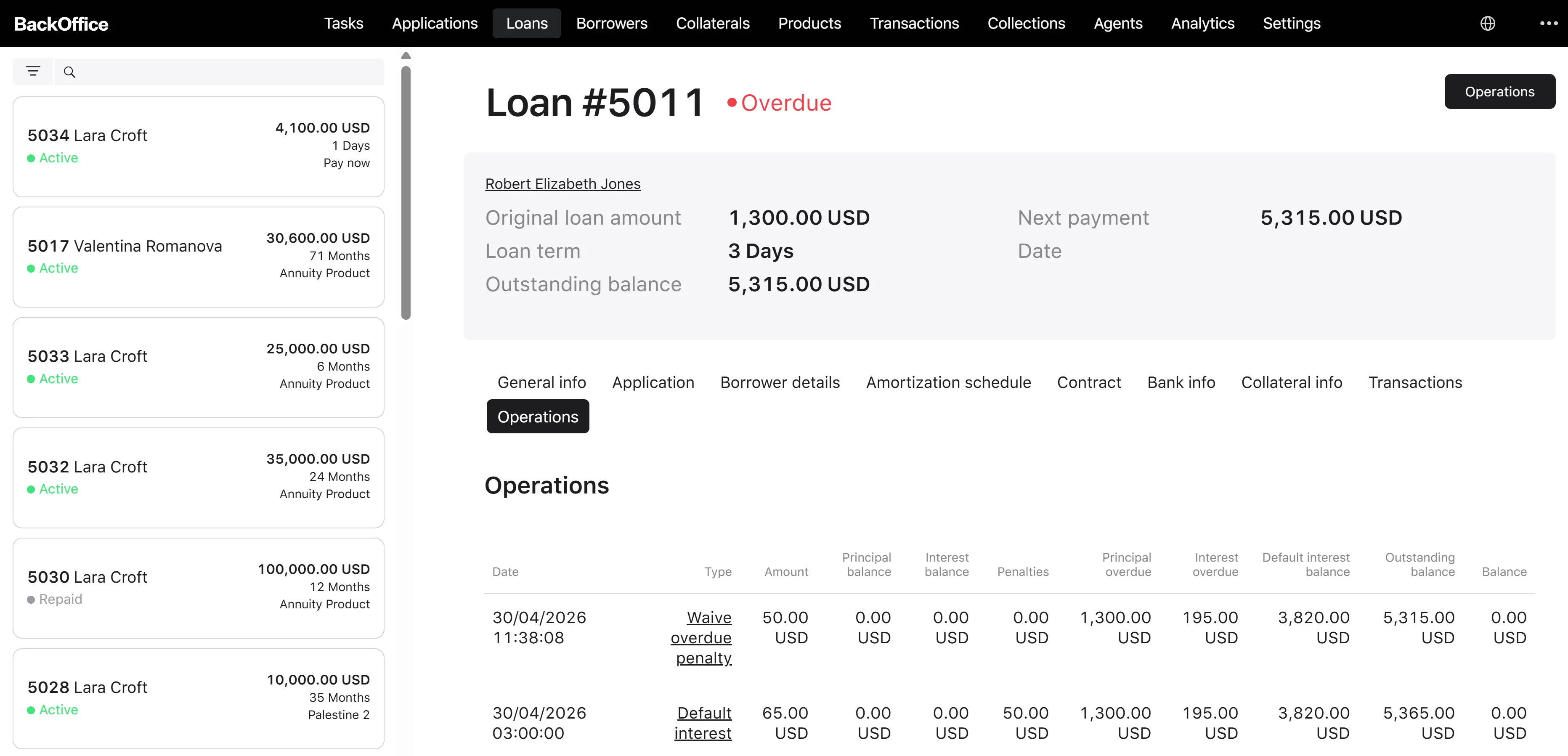Select Loans in top navigation

click(526, 23)
